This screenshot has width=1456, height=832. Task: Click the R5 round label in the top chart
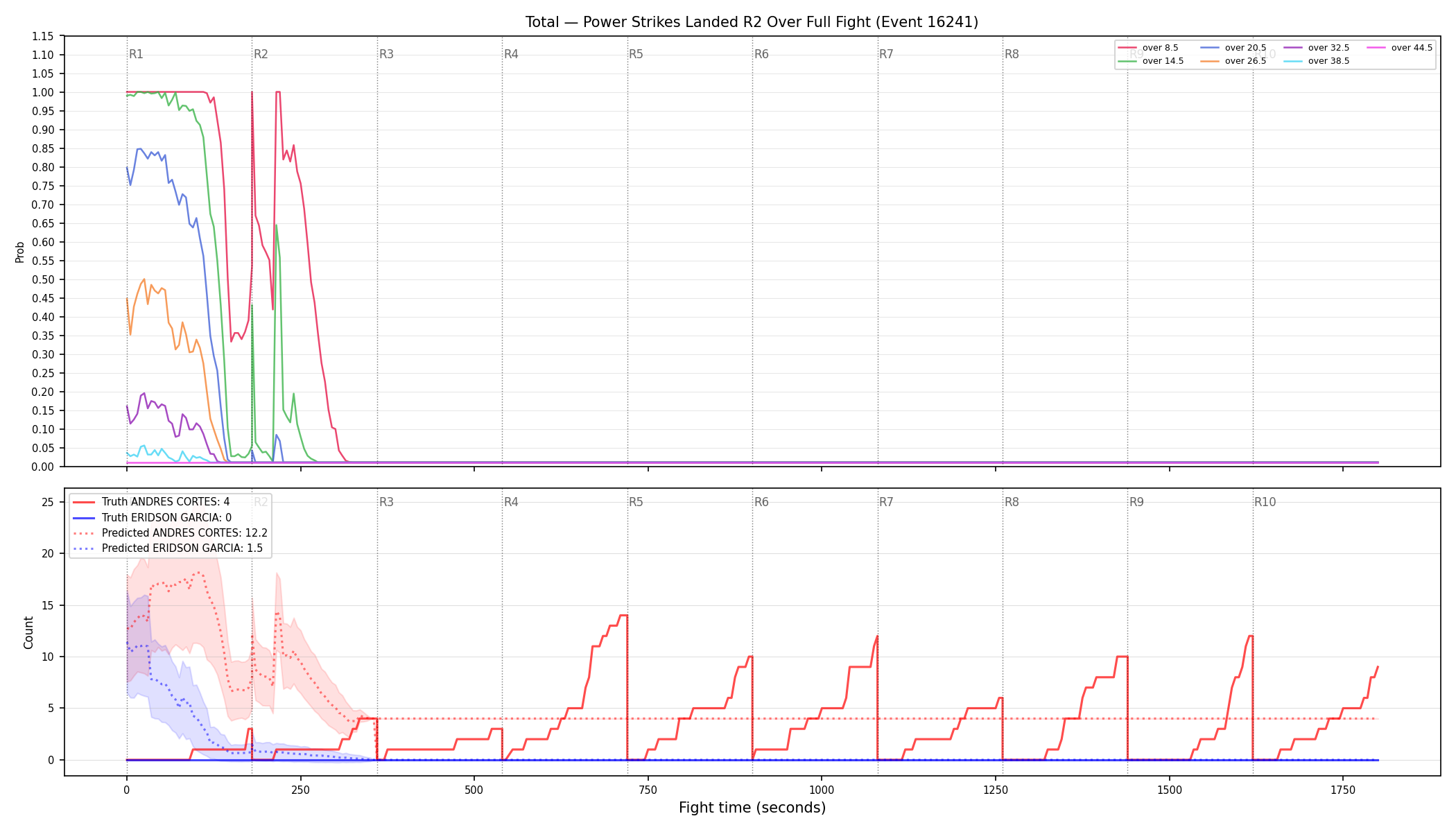(x=636, y=54)
